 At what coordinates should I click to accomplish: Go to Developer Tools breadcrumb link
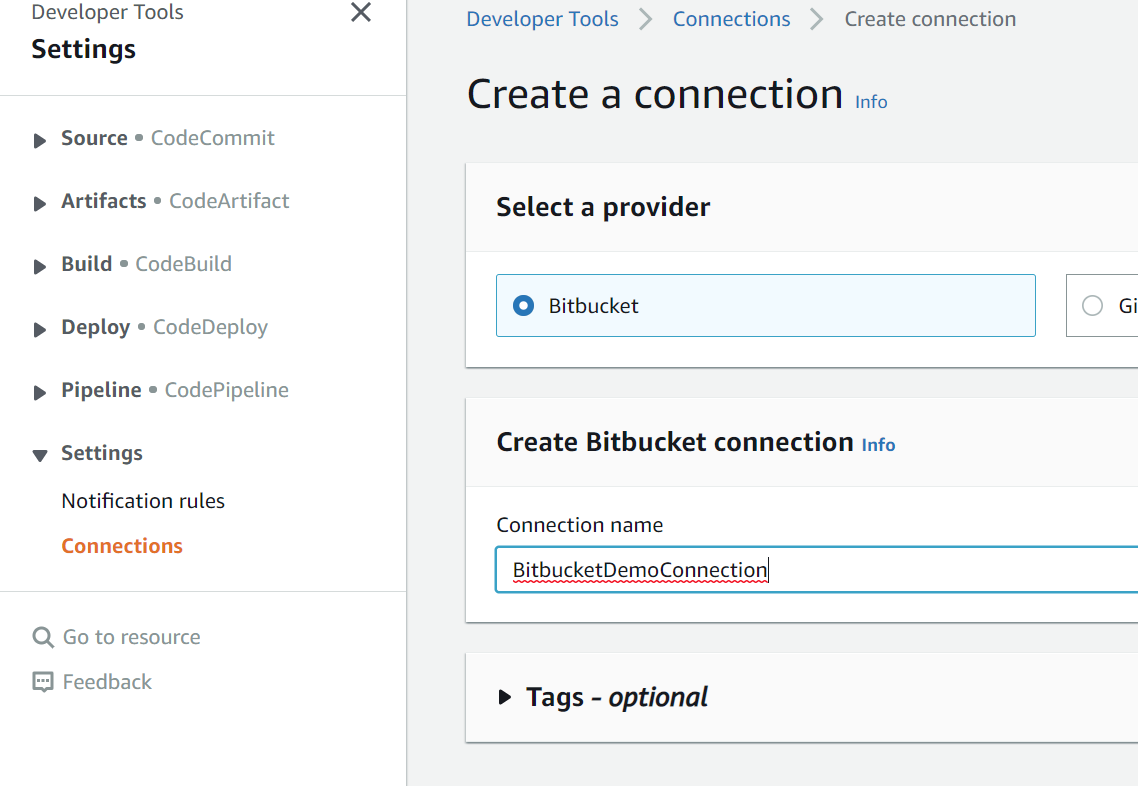pos(542,19)
